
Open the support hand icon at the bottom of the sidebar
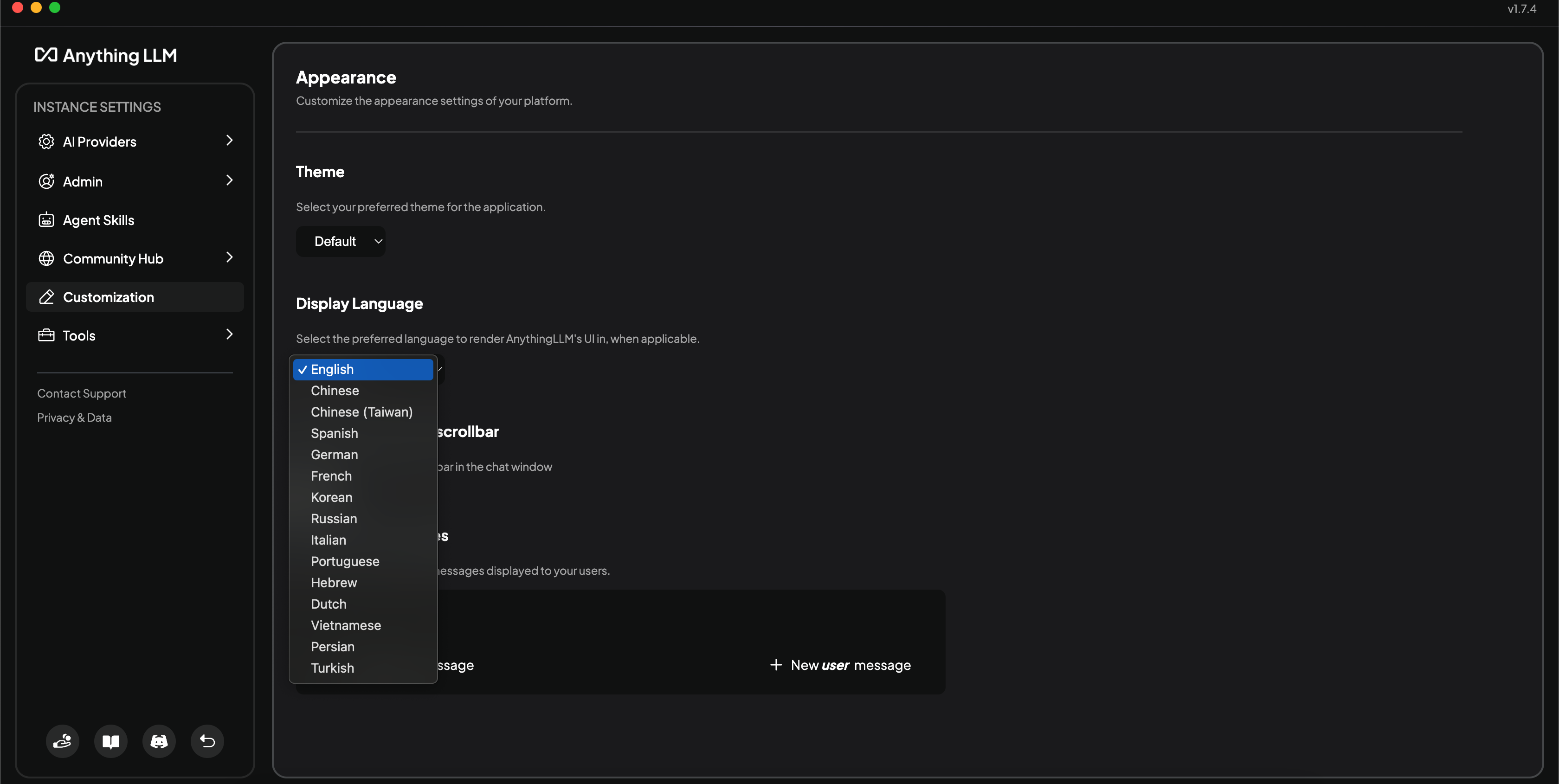62,741
